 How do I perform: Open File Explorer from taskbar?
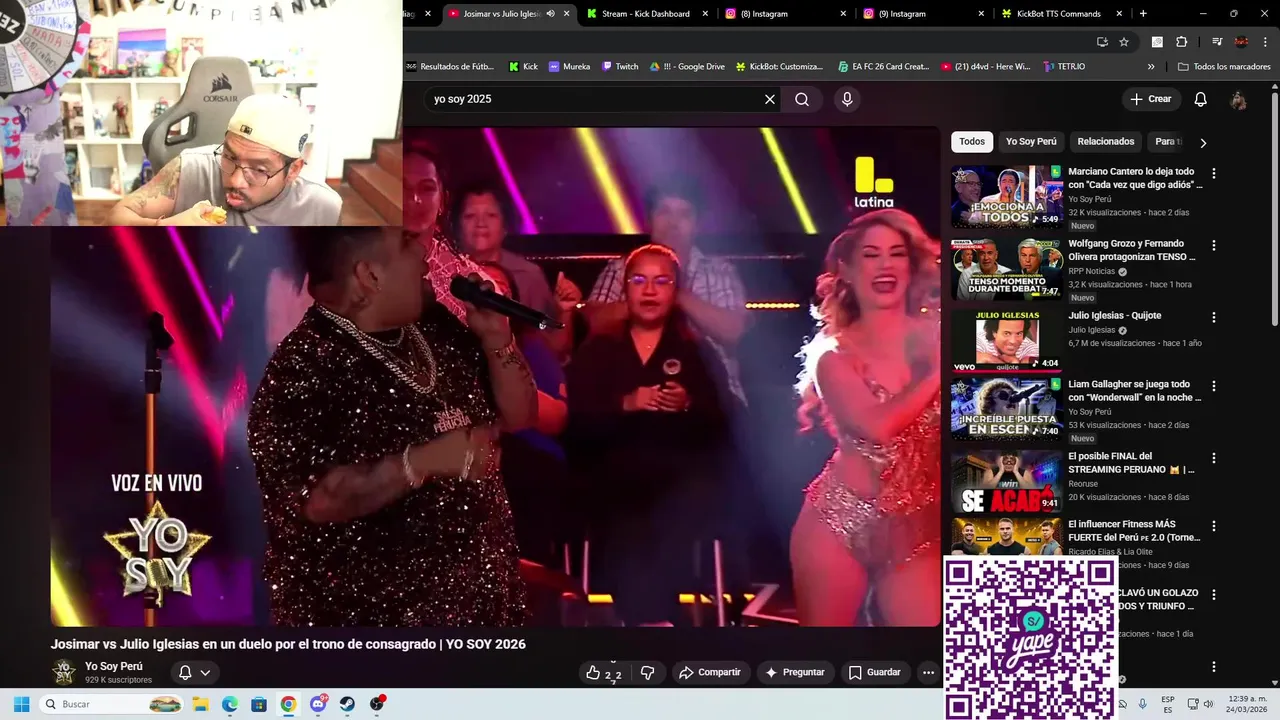200,704
